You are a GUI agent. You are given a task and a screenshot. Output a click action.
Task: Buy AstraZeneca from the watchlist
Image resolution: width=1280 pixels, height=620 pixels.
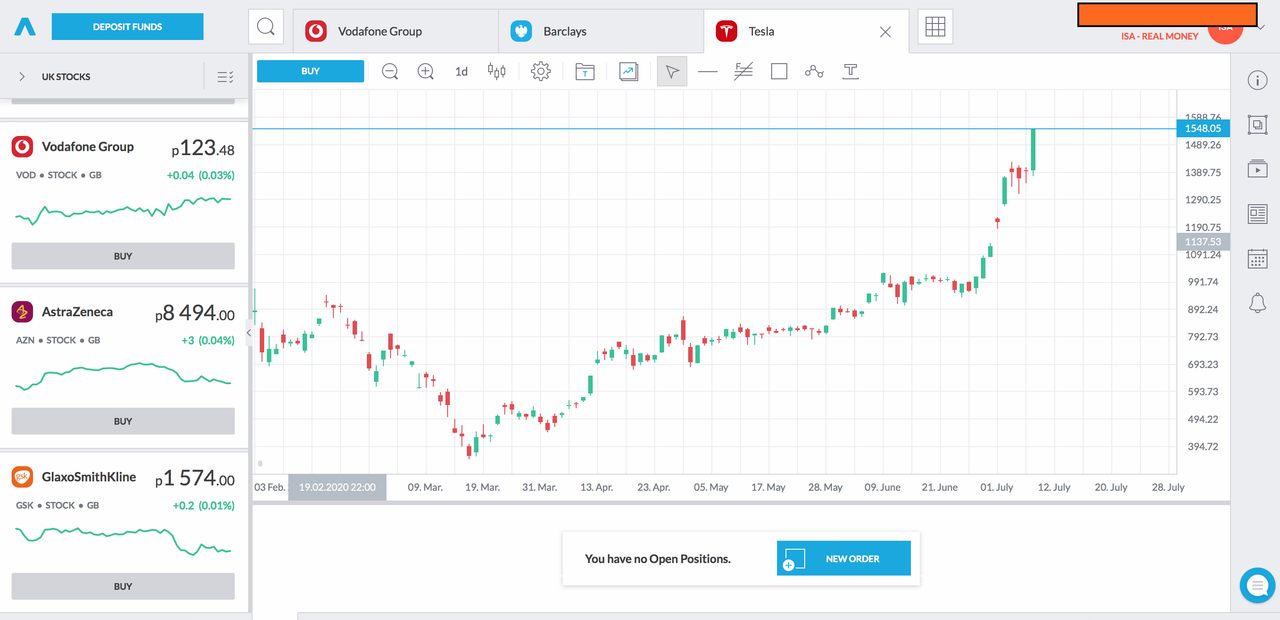[x=123, y=421]
